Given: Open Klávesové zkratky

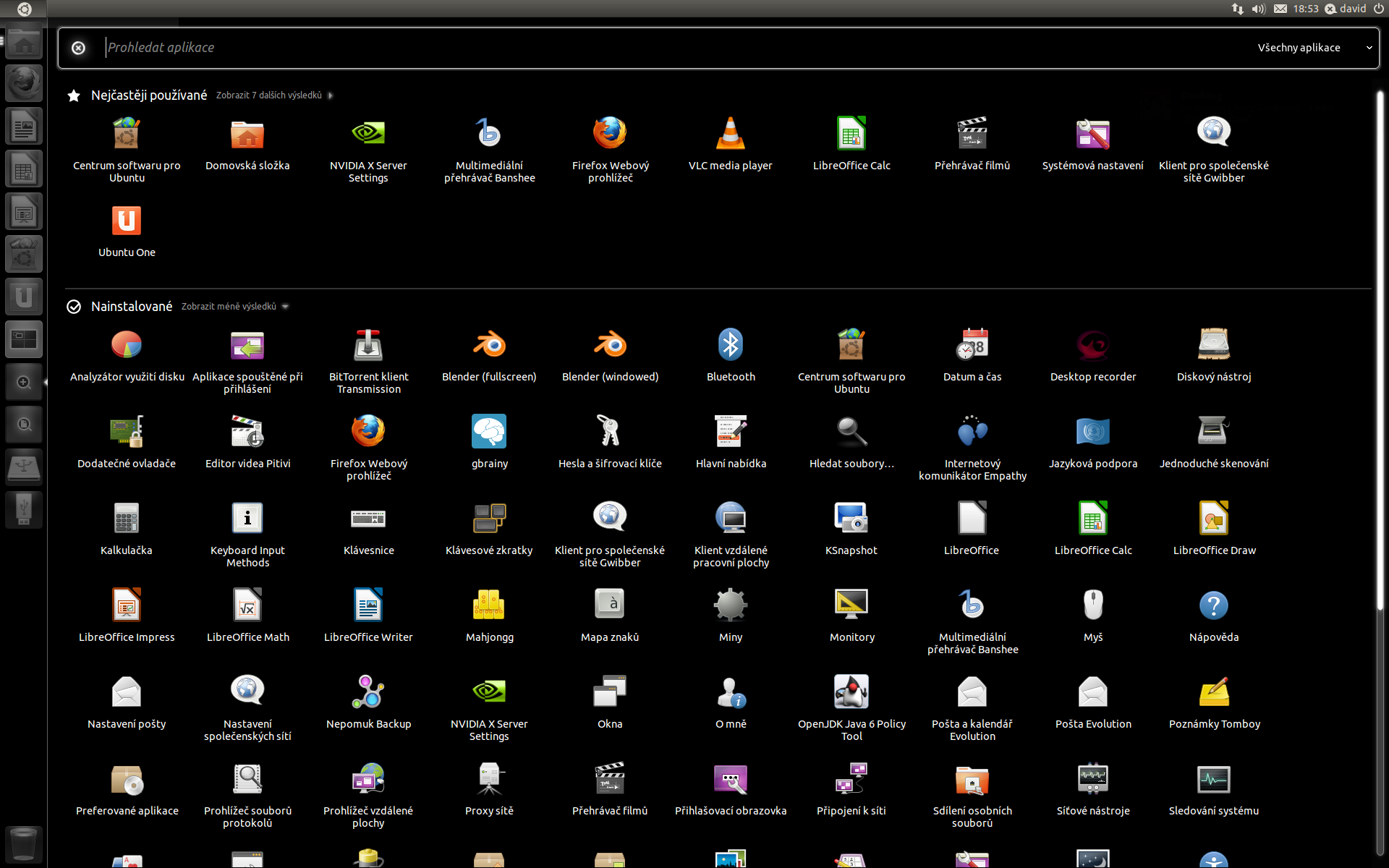Looking at the screenshot, I should (490, 528).
